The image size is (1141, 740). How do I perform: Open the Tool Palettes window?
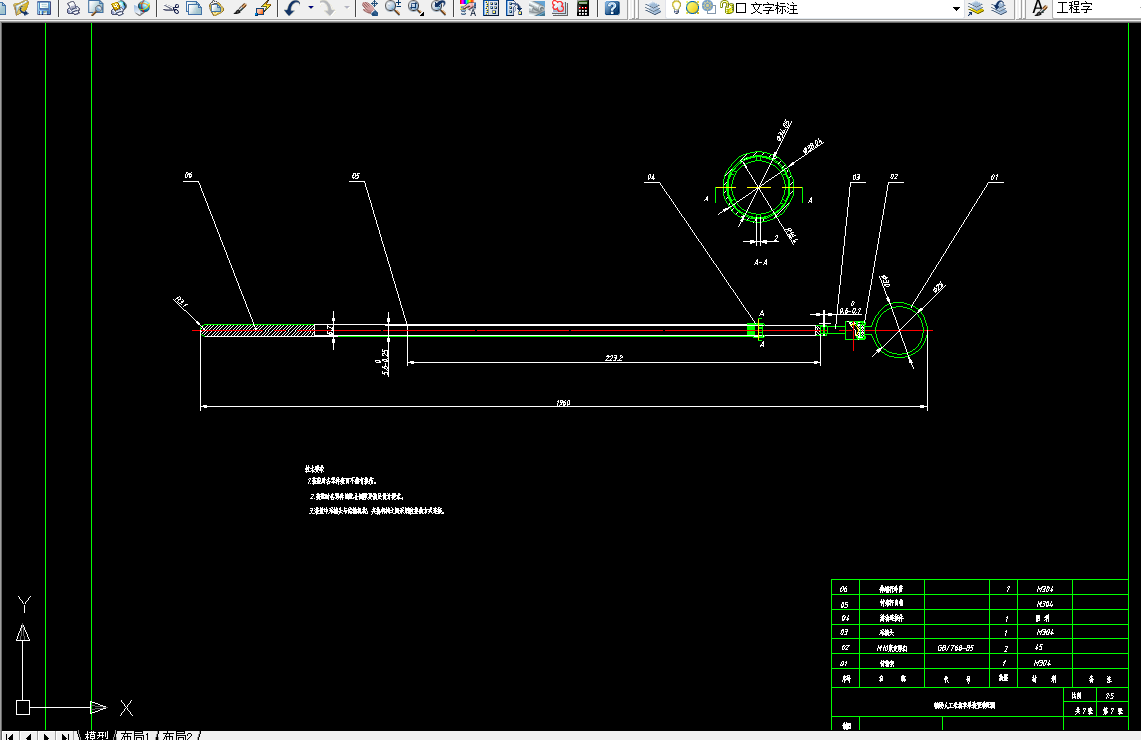tap(514, 8)
